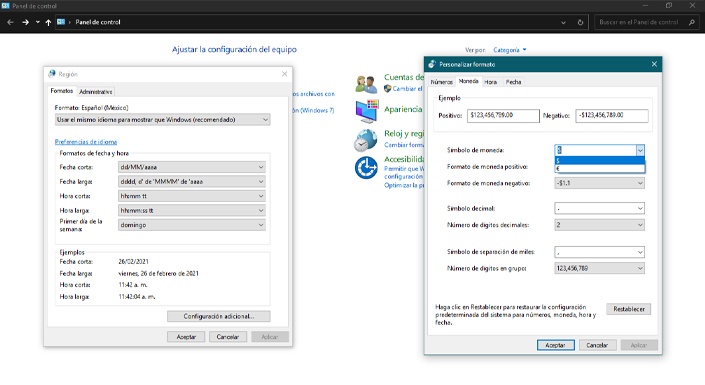Open Reloj y región category link
The image size is (705, 385).
[x=403, y=134]
